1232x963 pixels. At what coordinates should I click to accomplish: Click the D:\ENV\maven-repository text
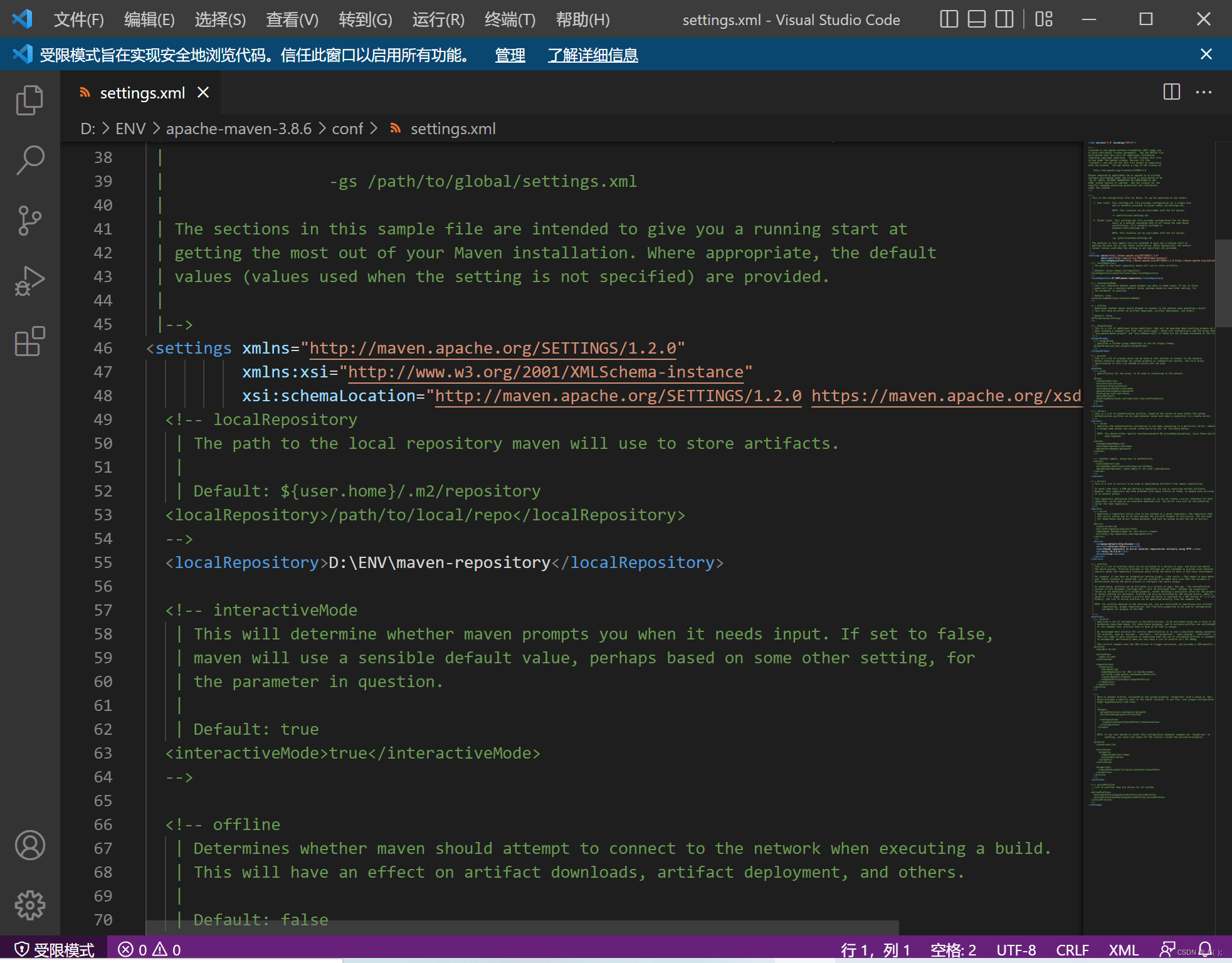pos(439,562)
